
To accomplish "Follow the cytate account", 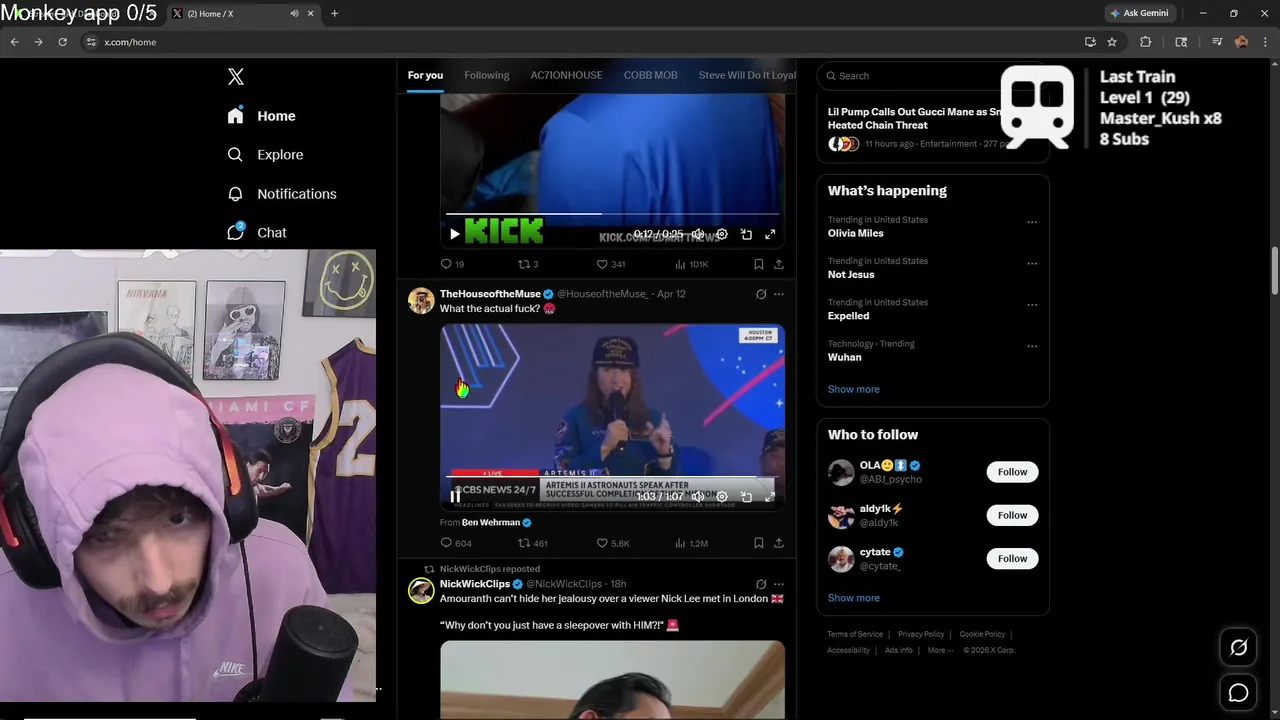I will coord(1012,558).
